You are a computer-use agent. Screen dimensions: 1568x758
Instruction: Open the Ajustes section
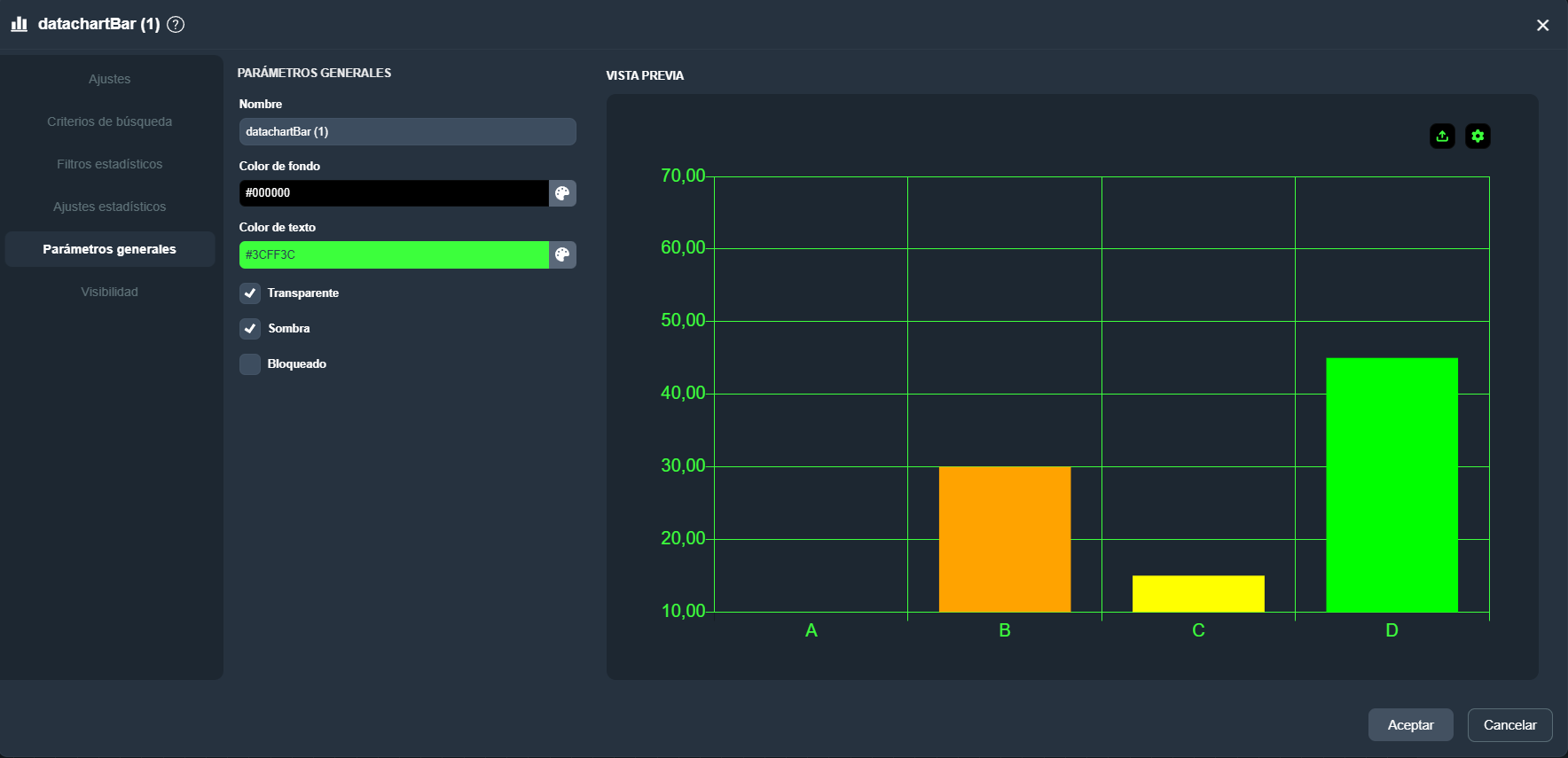point(110,79)
